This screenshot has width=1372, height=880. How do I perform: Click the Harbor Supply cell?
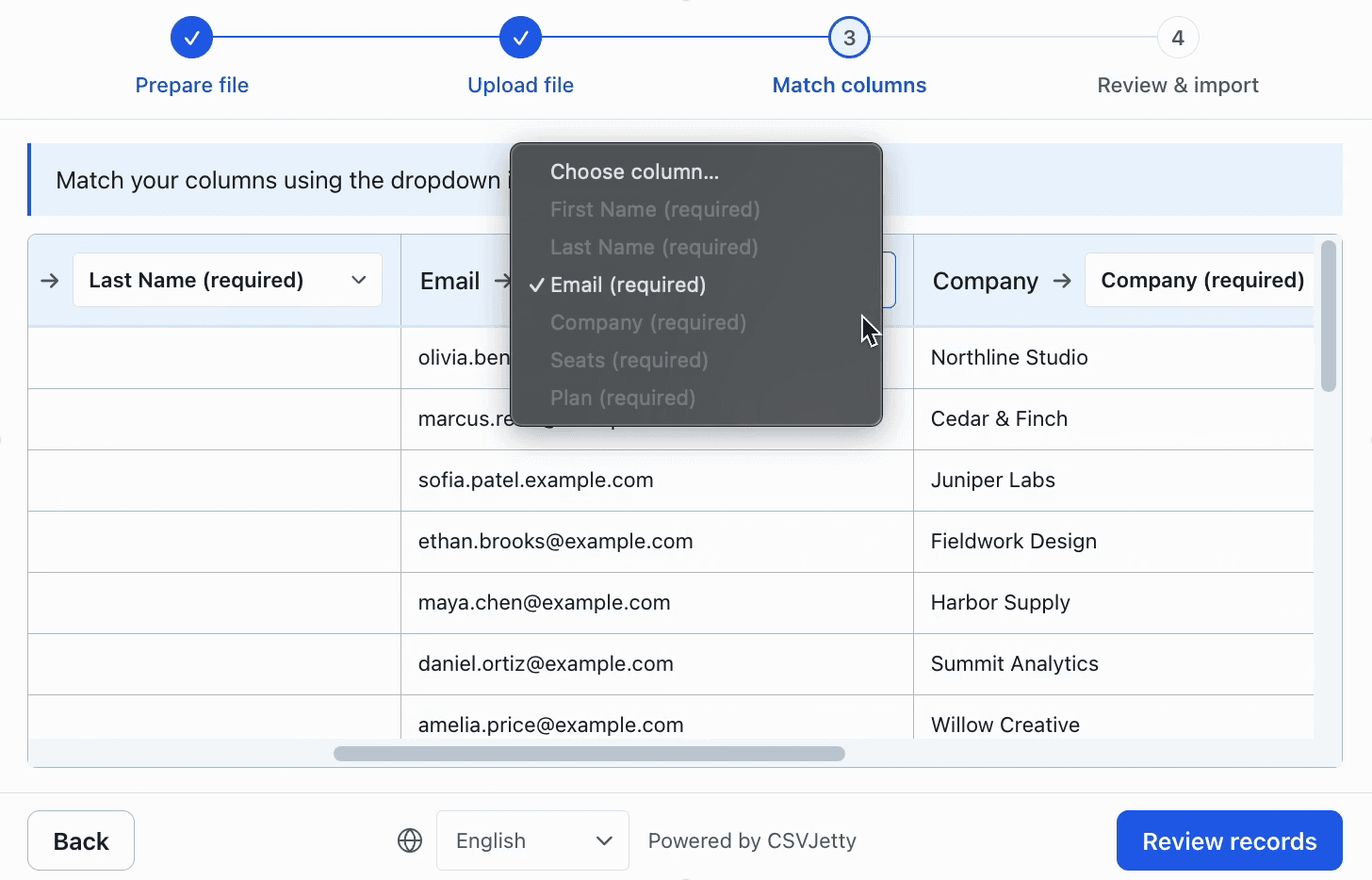pyautogui.click(x=1113, y=603)
